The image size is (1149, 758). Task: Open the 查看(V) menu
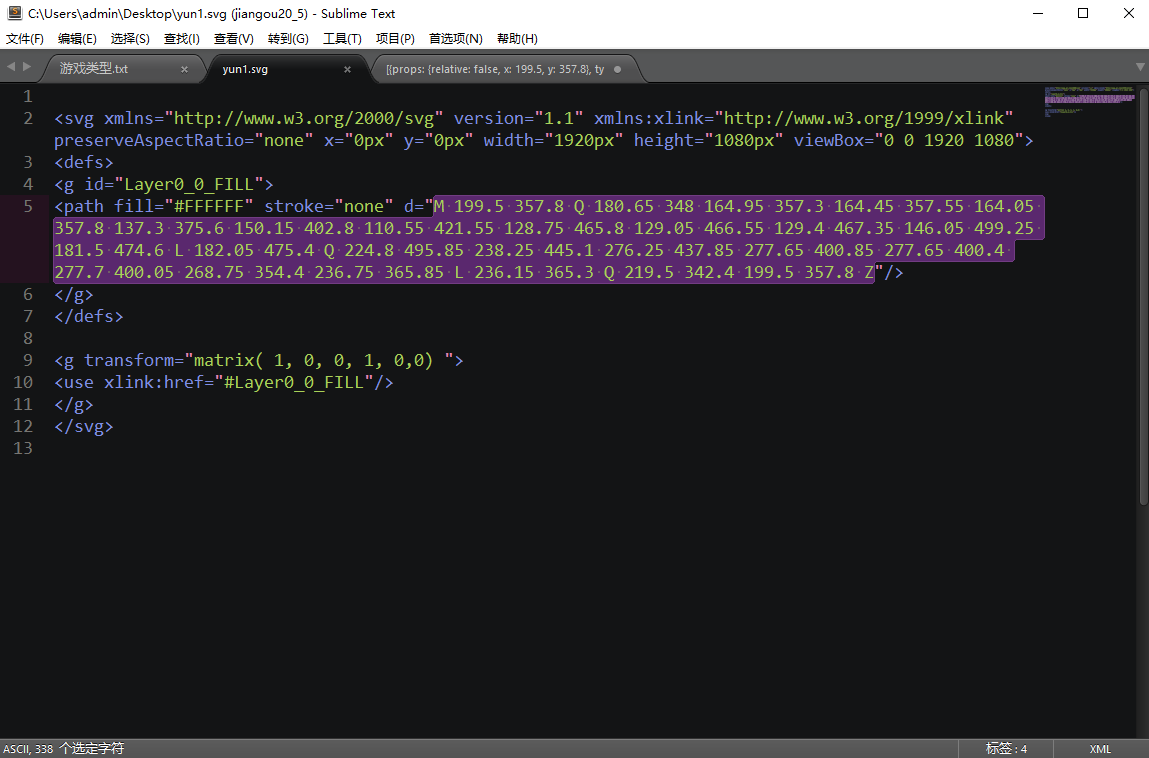234,39
